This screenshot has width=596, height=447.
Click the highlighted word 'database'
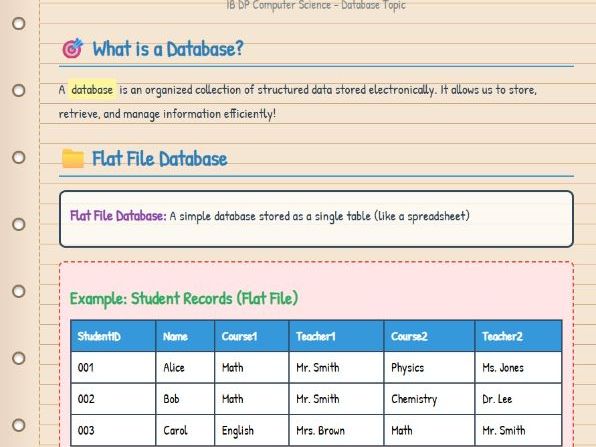92,90
